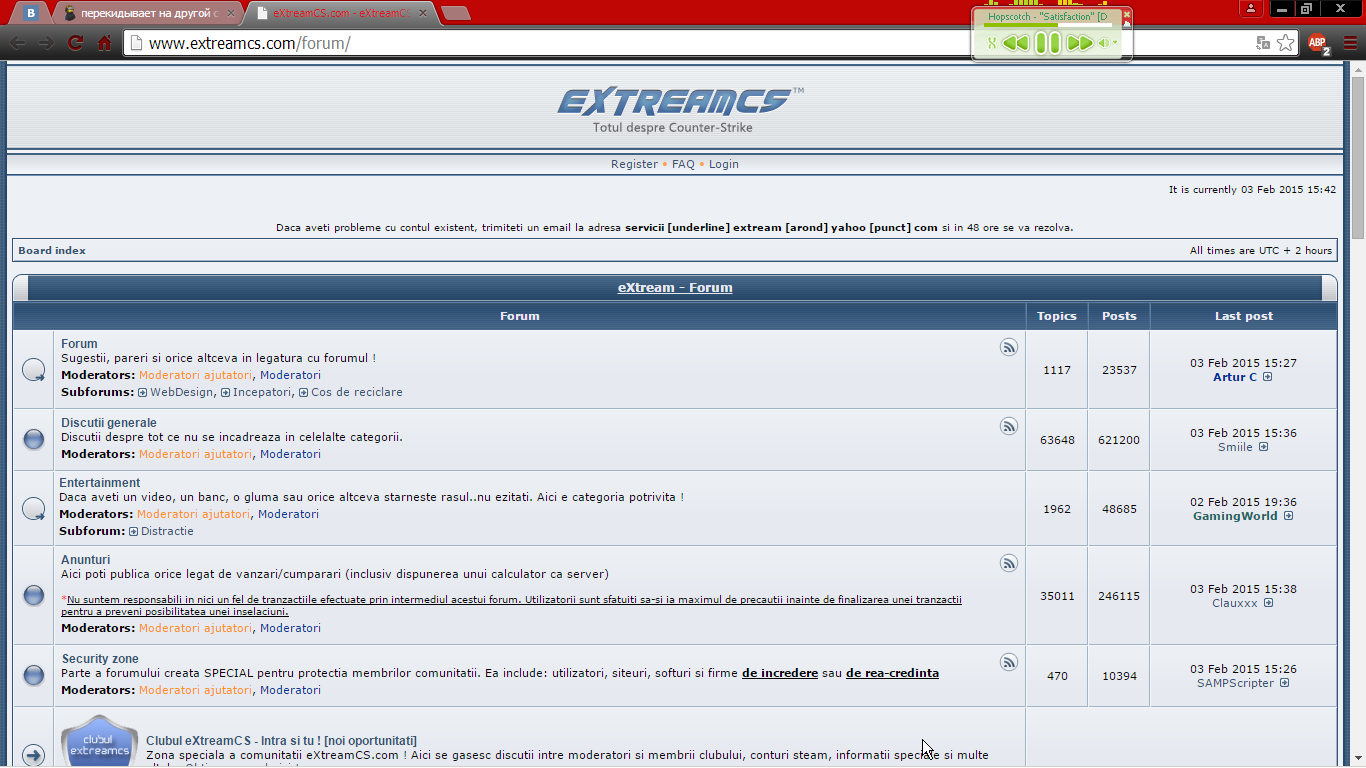Open the Chrome menu hamburger icon
Viewport: 1366px width, 768px height.
(1350, 43)
